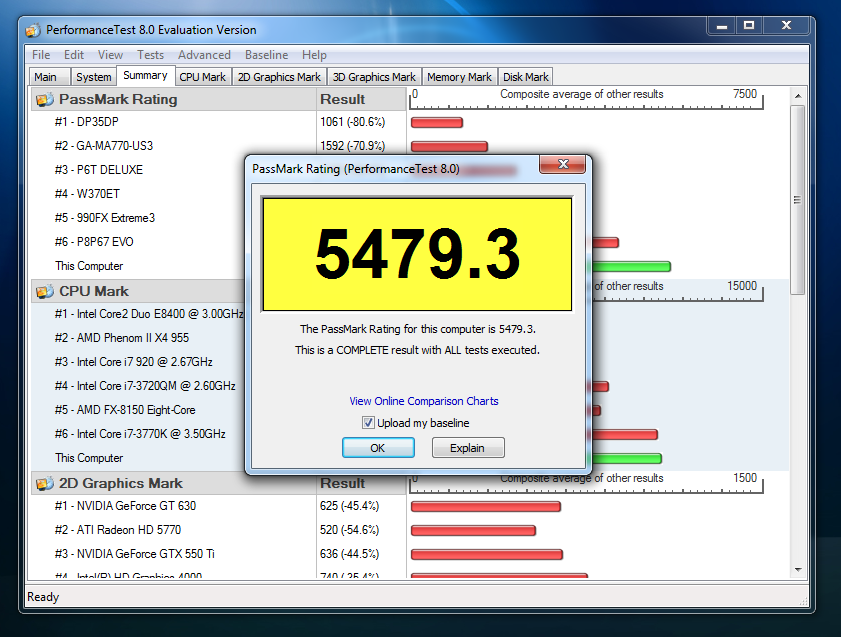Click the 2D Graphics Mark section icon
The height and width of the screenshot is (637, 841).
coord(44,483)
